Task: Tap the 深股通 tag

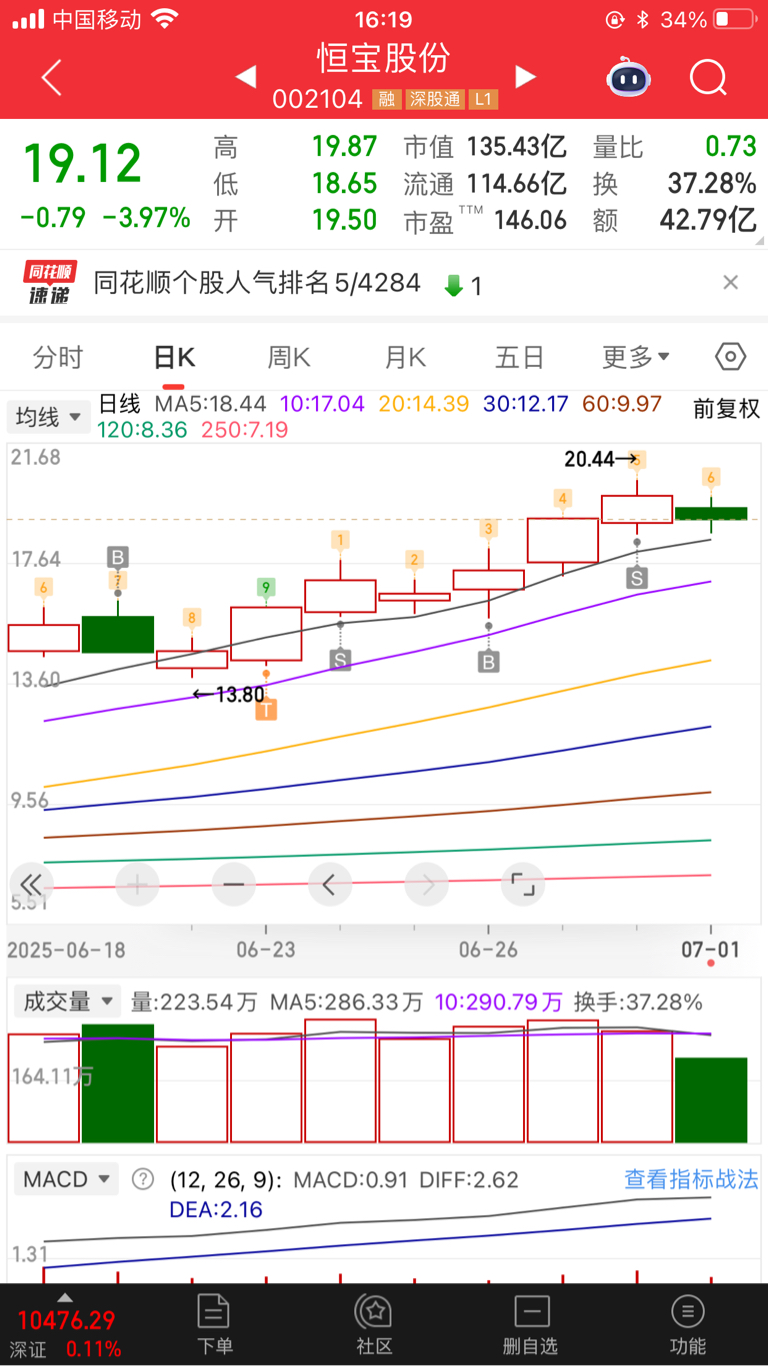Action: [435, 100]
